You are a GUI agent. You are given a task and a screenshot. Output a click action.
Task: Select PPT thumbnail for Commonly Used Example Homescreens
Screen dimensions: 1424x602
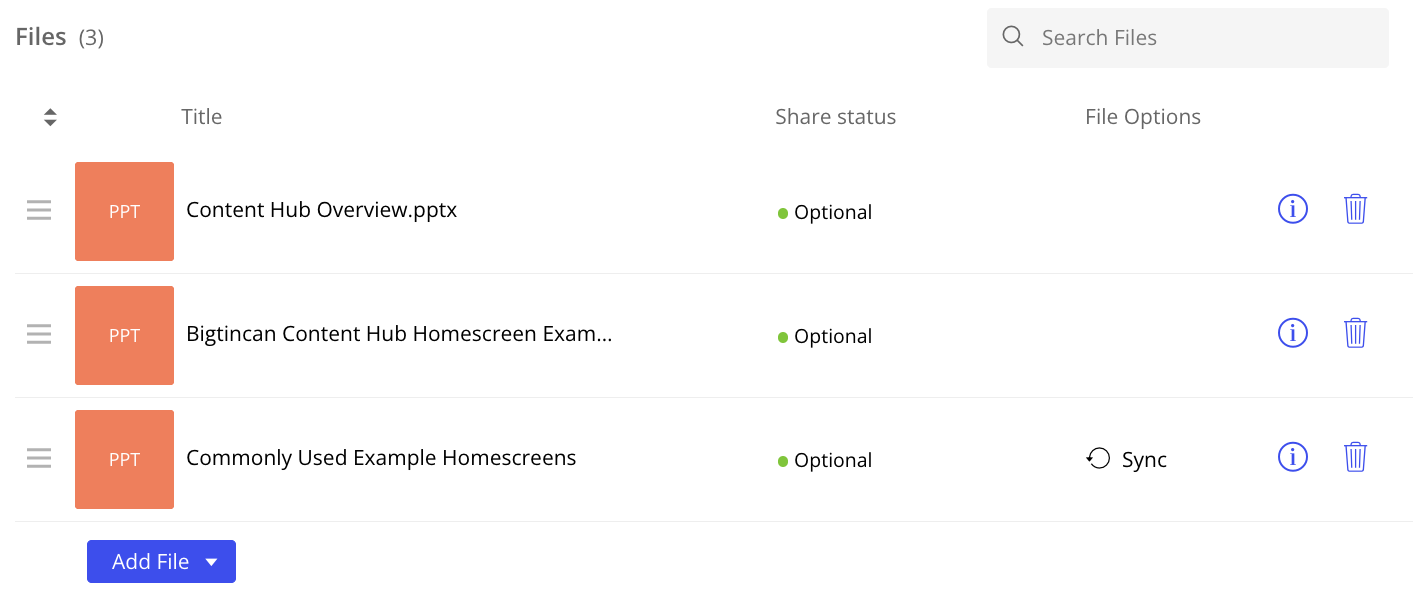[124, 459]
